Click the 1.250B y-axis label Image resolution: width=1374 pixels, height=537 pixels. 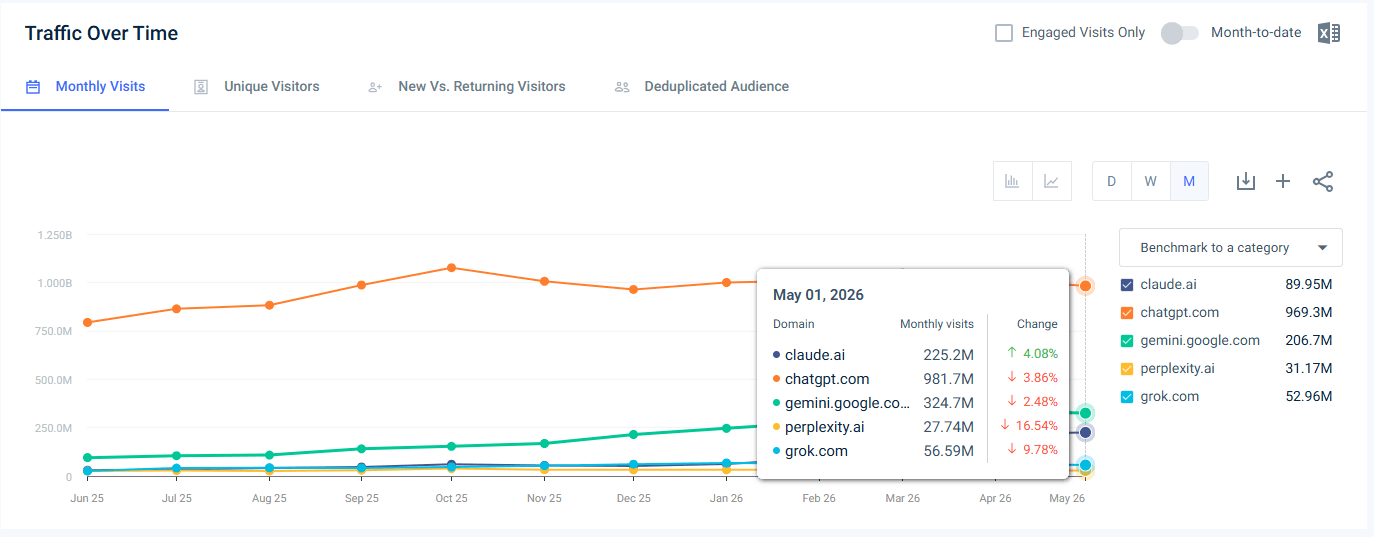pos(55,235)
